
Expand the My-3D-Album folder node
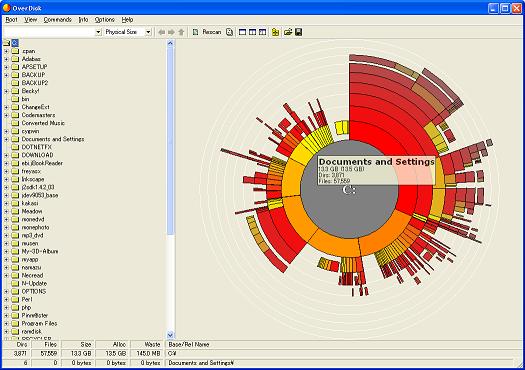6,251
